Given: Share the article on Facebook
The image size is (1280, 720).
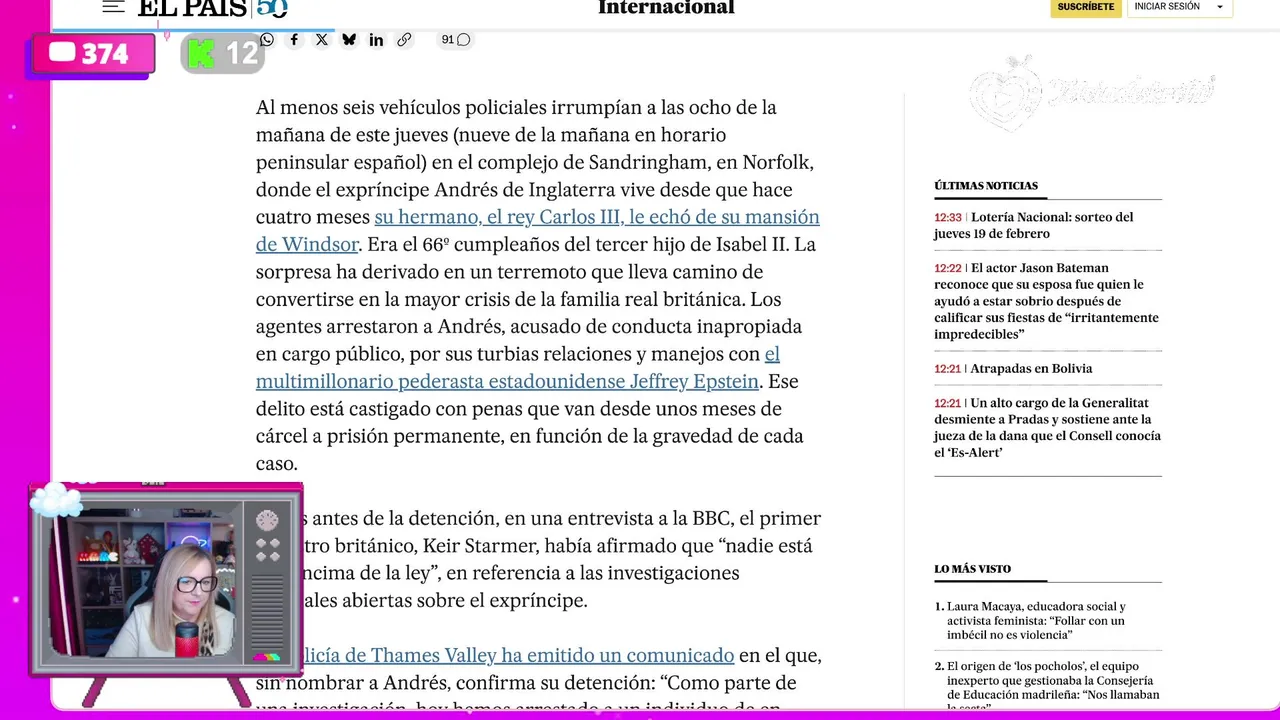Looking at the screenshot, I should tap(294, 40).
